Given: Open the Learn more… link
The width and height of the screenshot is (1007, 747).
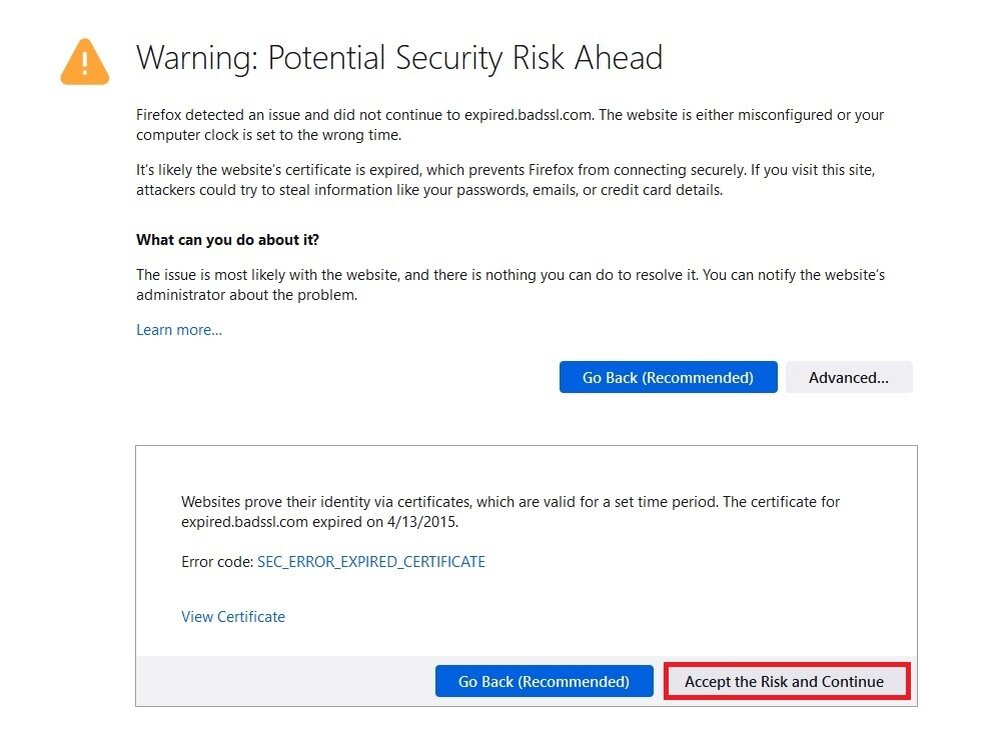Looking at the screenshot, I should (x=179, y=330).
